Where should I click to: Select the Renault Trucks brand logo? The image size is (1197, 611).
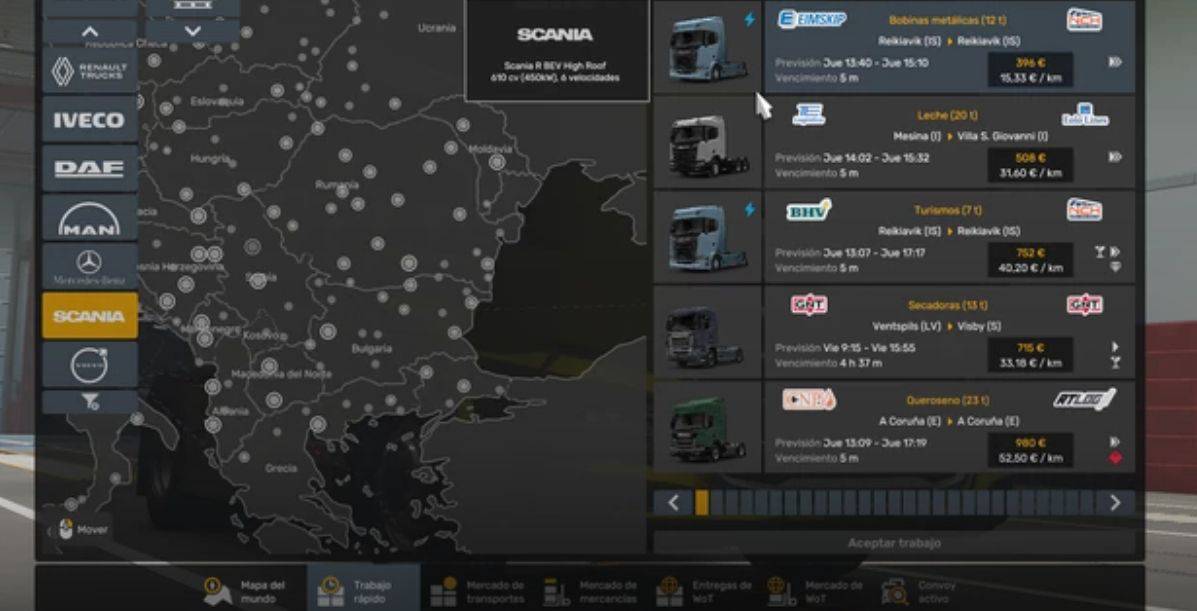pyautogui.click(x=89, y=71)
